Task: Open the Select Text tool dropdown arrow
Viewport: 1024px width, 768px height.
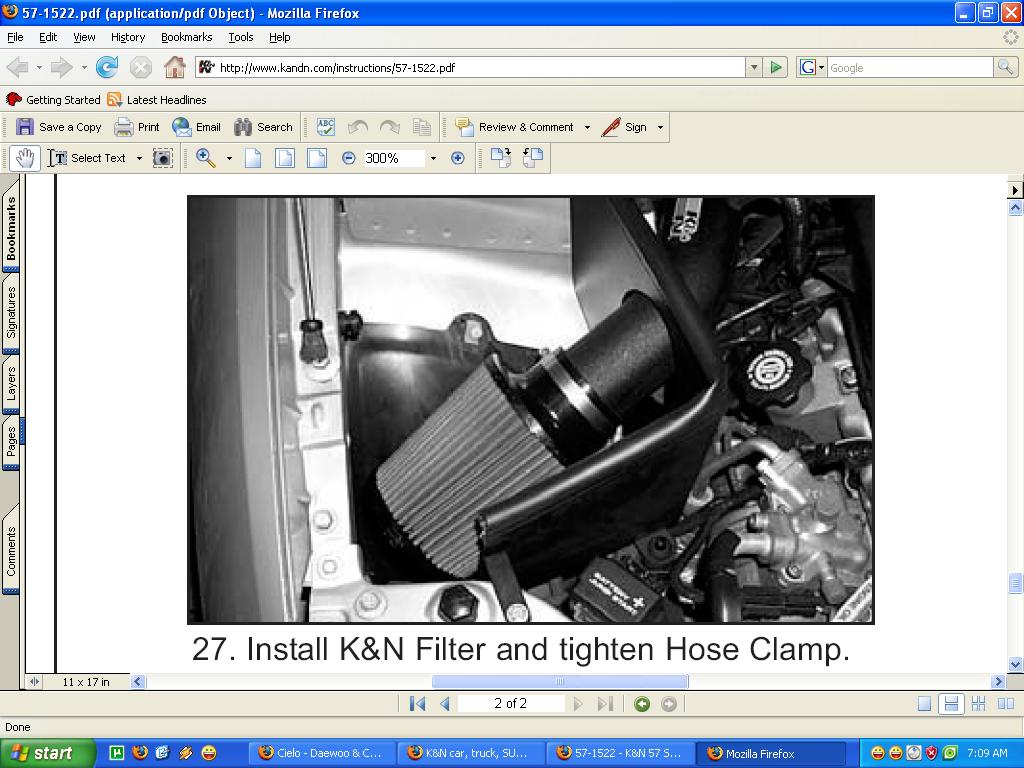Action: click(139, 158)
